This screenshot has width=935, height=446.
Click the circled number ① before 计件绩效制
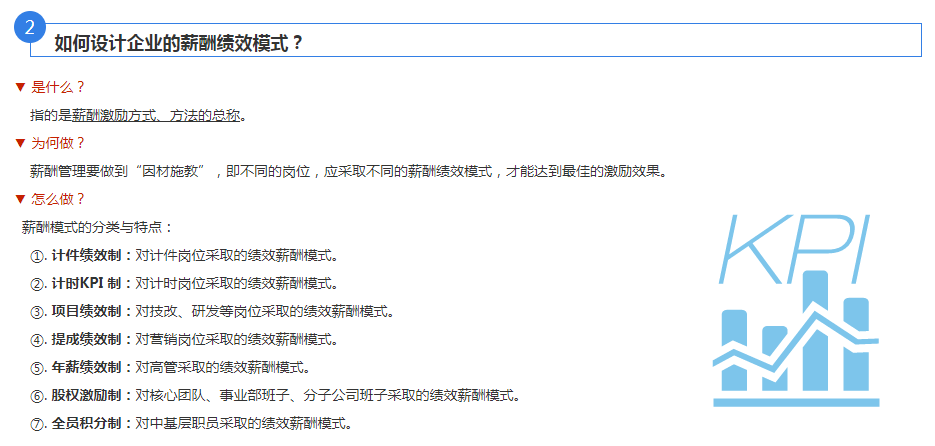tap(38, 255)
